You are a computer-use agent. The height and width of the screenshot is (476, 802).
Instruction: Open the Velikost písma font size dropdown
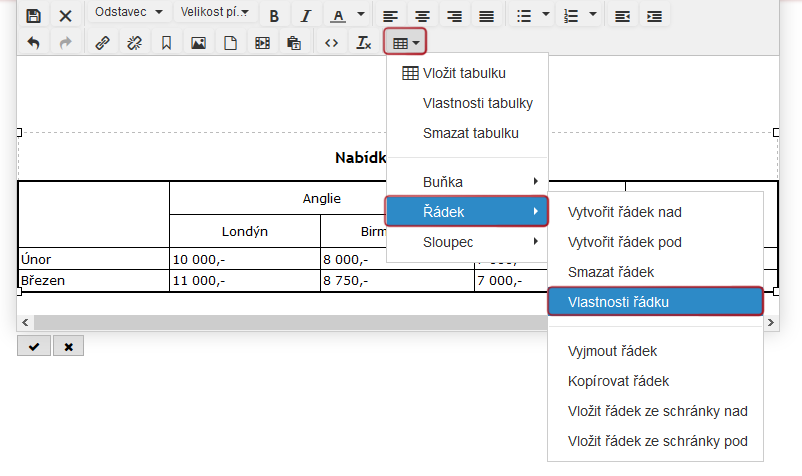(x=215, y=12)
